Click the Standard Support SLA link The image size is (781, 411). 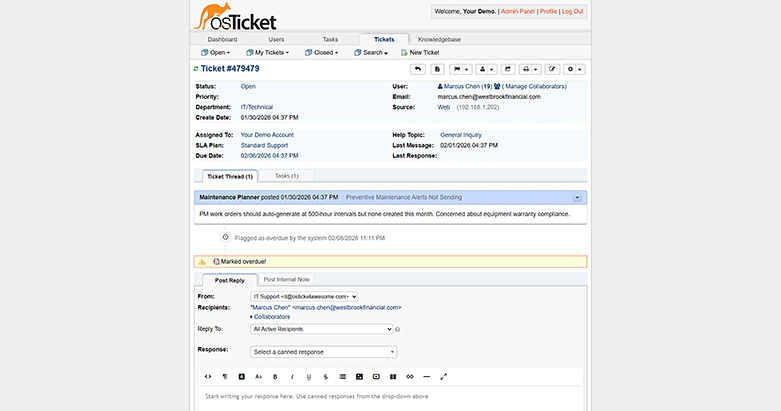(x=264, y=145)
